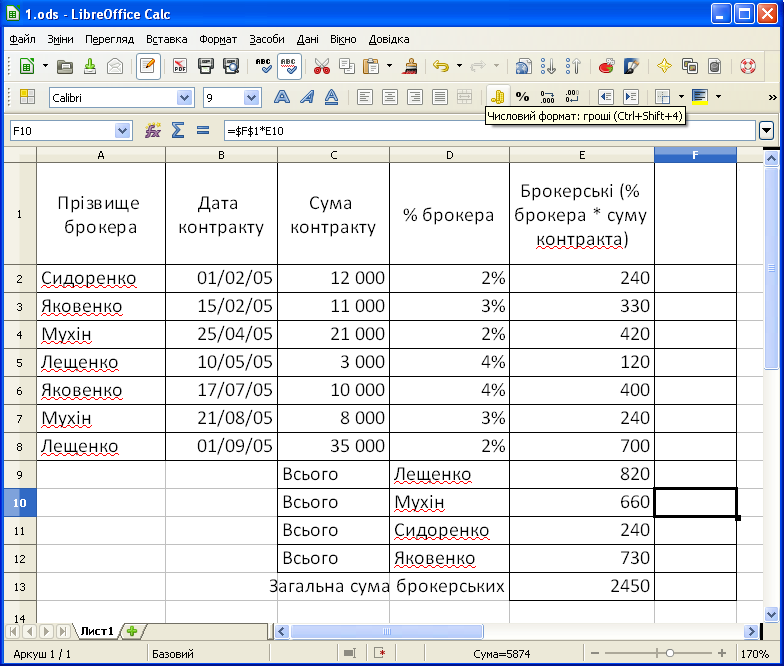Click the Sort Ascending icon
Screen dimensions: 784x666
[x=548, y=66]
